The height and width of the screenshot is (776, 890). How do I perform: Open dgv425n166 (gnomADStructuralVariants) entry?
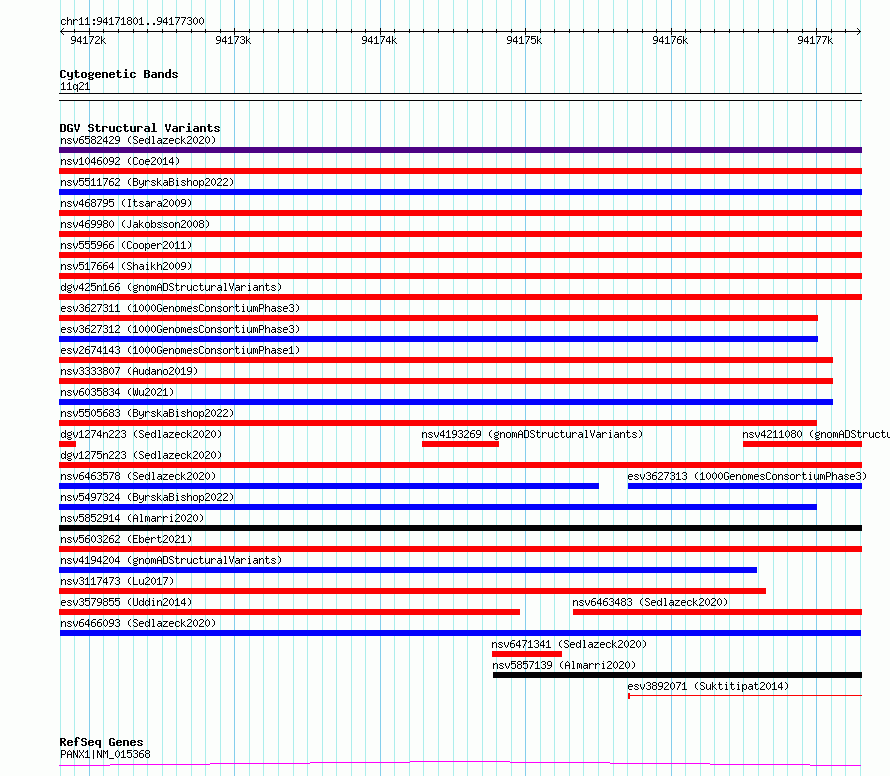tap(171, 287)
